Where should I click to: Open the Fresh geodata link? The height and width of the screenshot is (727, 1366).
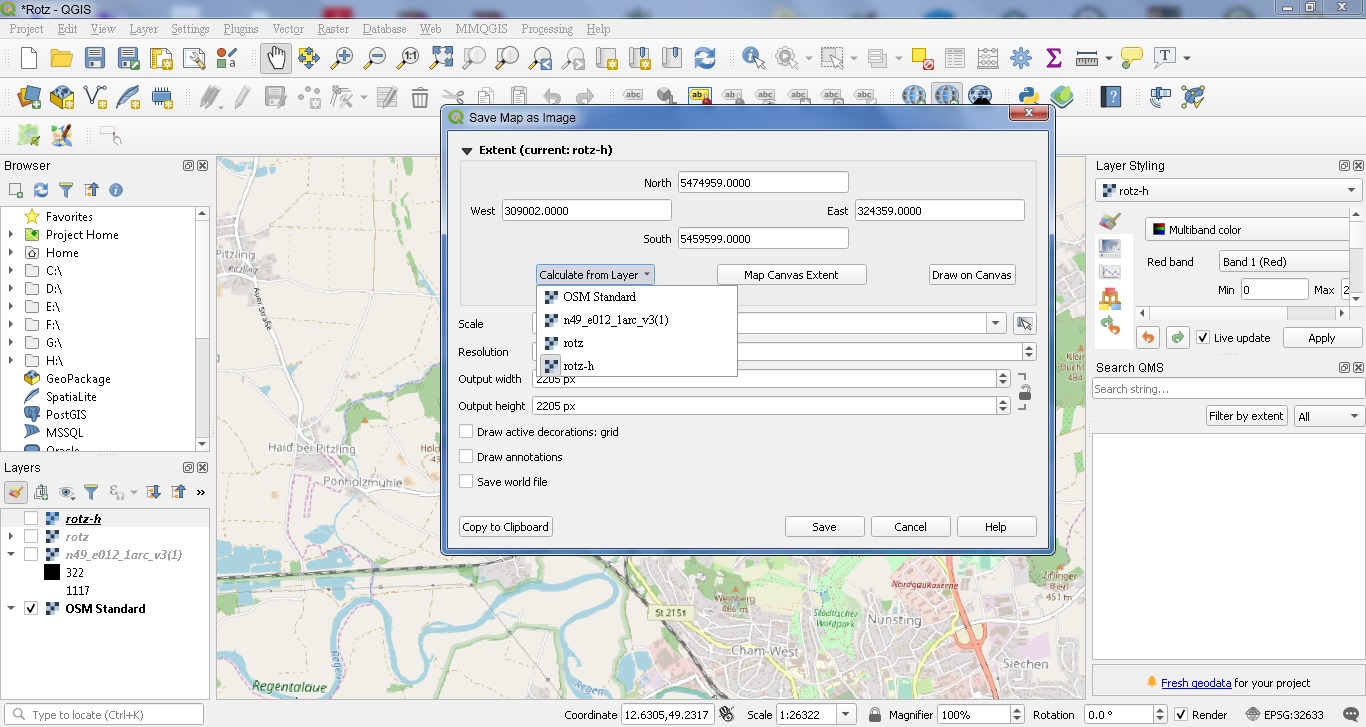click(1196, 683)
